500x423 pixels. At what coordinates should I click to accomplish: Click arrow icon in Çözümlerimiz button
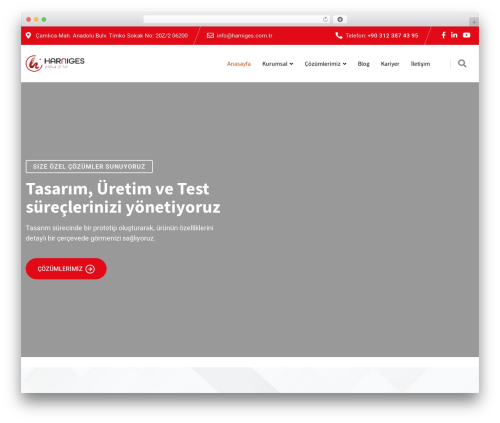click(90, 269)
